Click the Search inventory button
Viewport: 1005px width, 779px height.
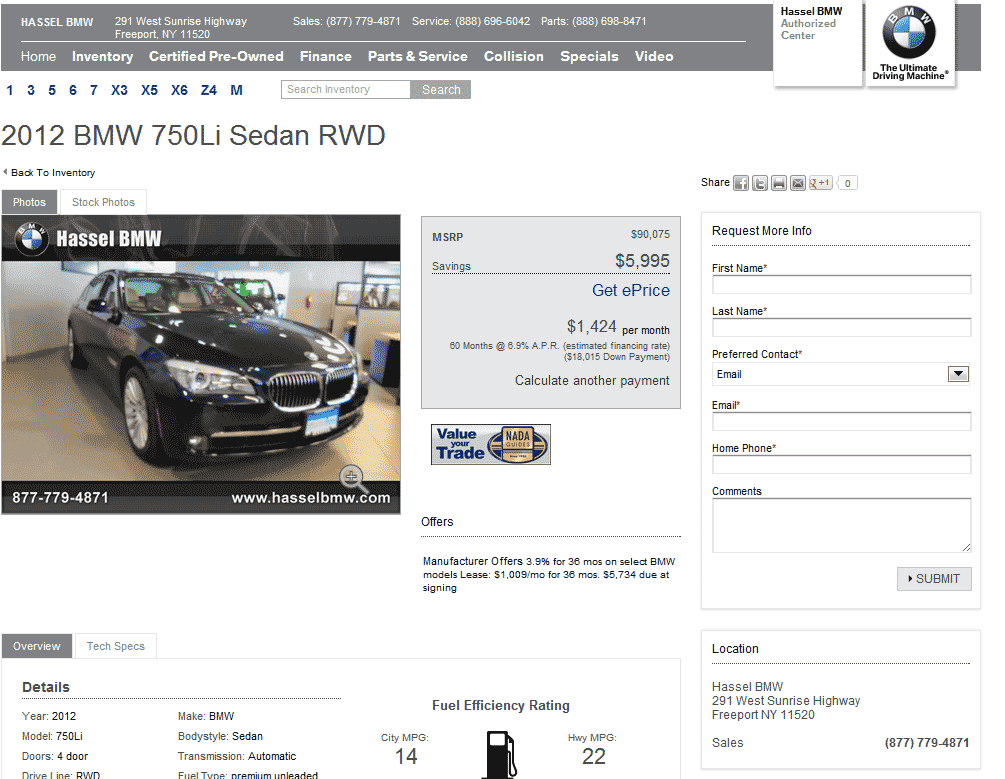(441, 90)
